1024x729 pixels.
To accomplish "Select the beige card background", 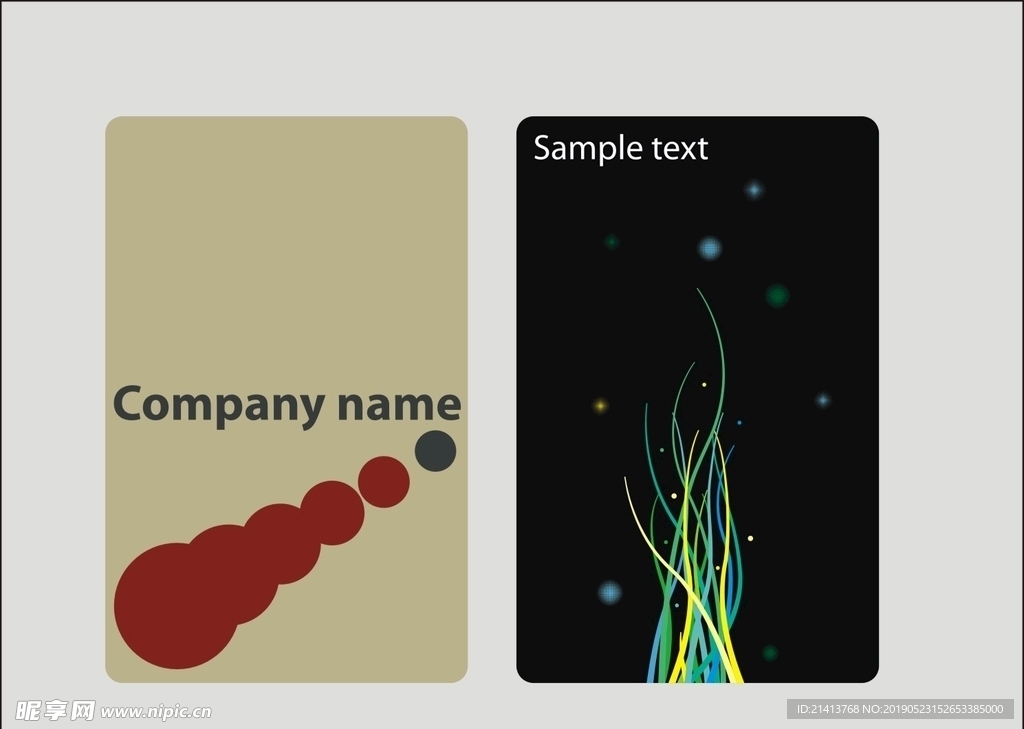I will [x=286, y=261].
